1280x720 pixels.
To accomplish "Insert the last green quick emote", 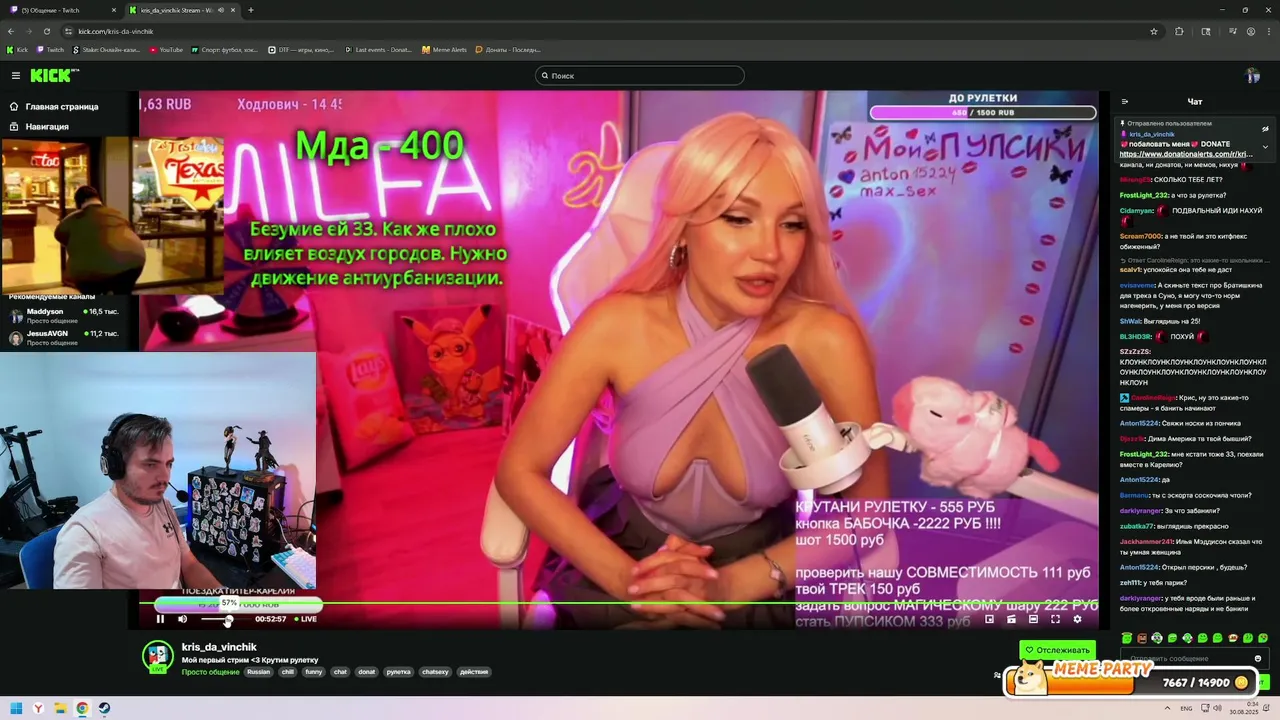I will [x=1263, y=638].
